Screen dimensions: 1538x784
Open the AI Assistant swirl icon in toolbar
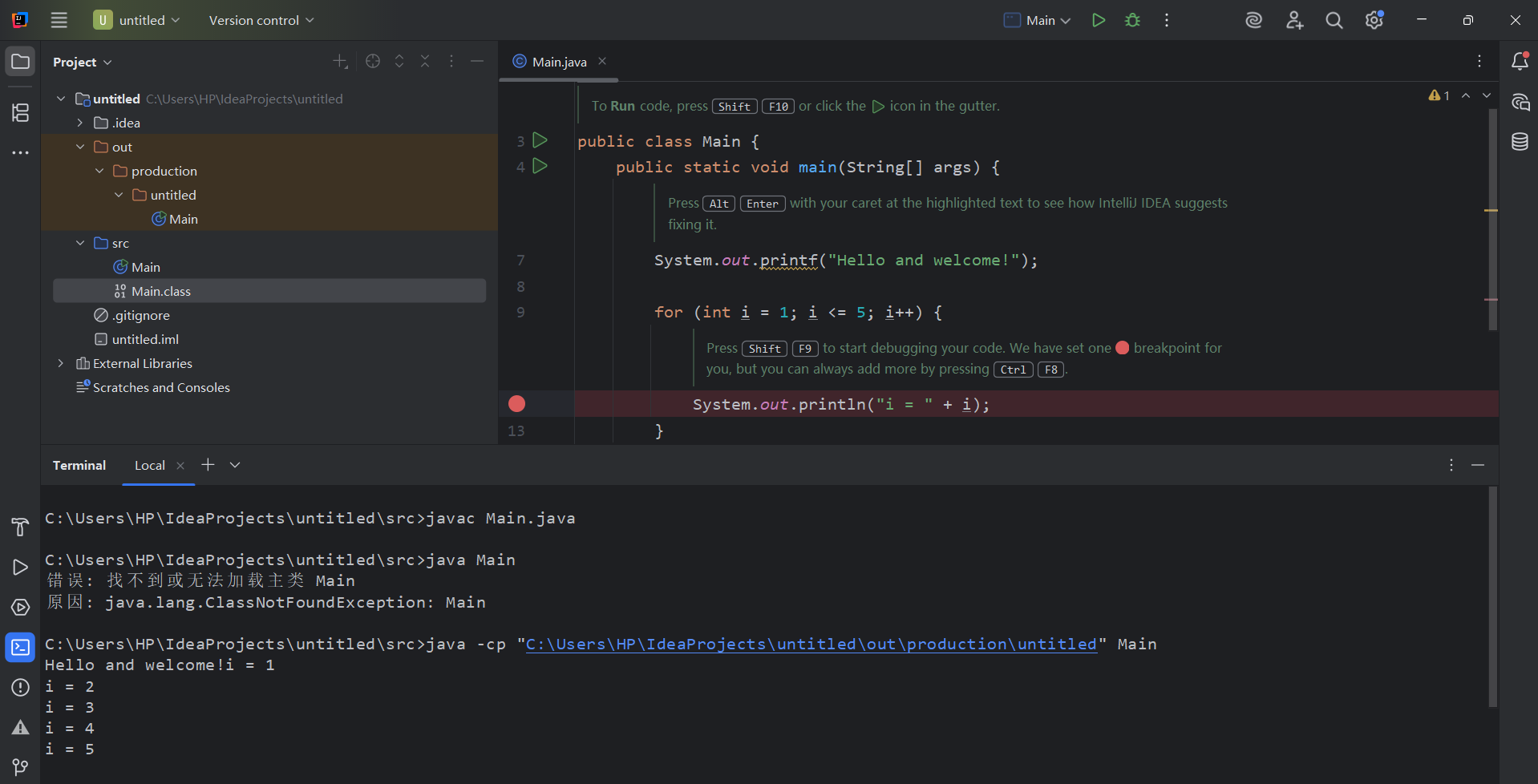(1253, 20)
